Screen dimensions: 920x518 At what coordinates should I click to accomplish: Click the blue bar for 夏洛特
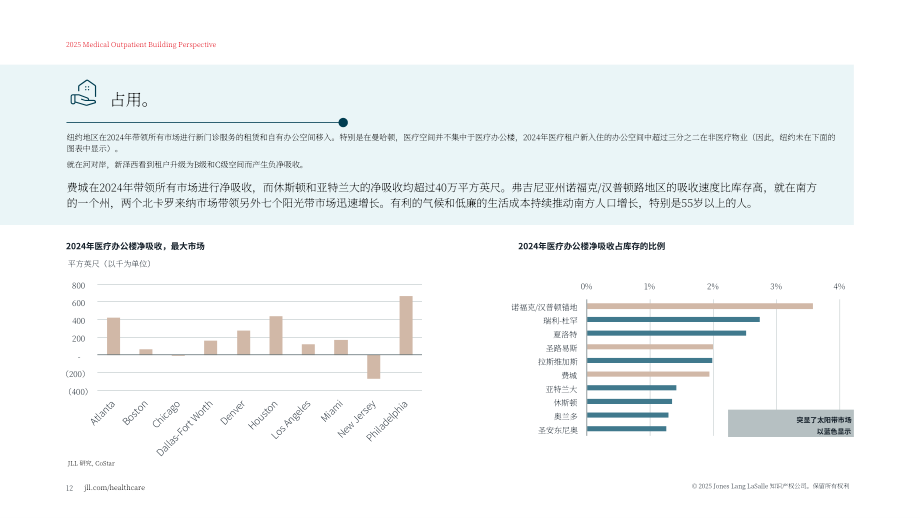click(x=667, y=333)
